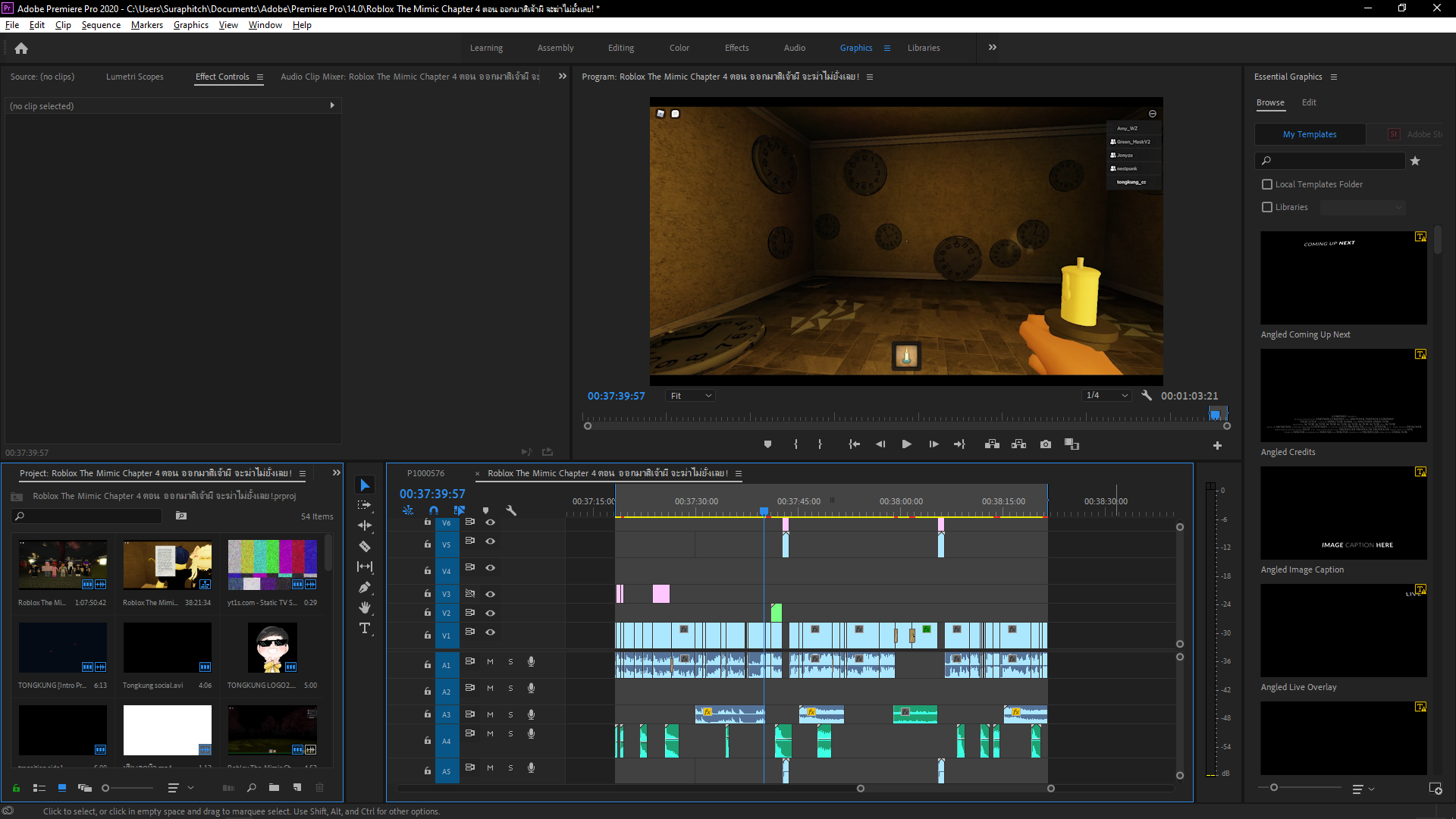Open the Fit zoom level dropdown
This screenshot has height=819, width=1456.
(x=690, y=396)
